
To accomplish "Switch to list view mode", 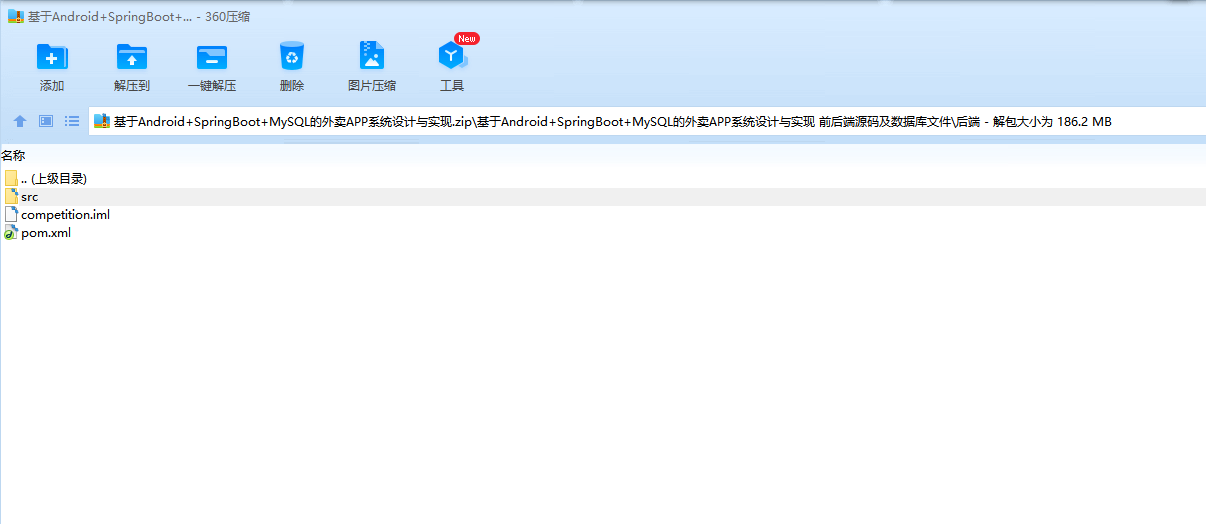I will pos(72,121).
